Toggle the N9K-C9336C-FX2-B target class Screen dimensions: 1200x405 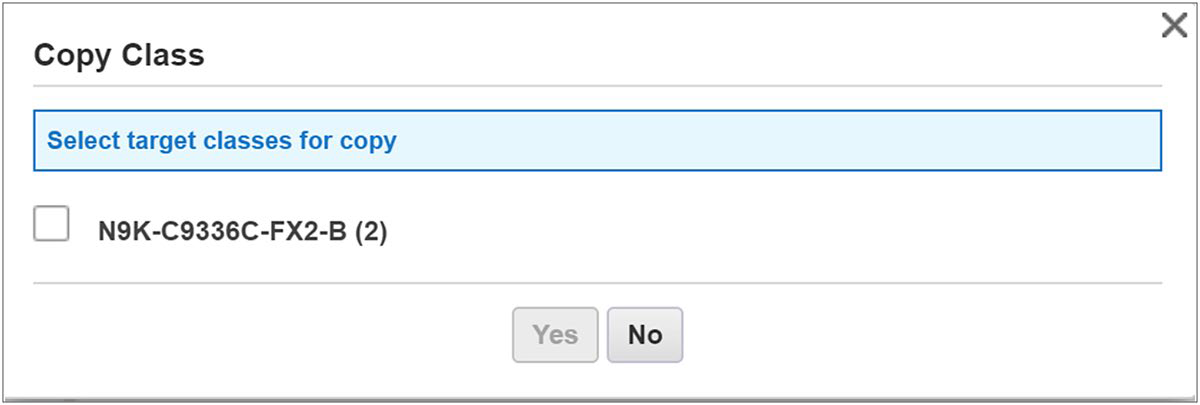(51, 223)
